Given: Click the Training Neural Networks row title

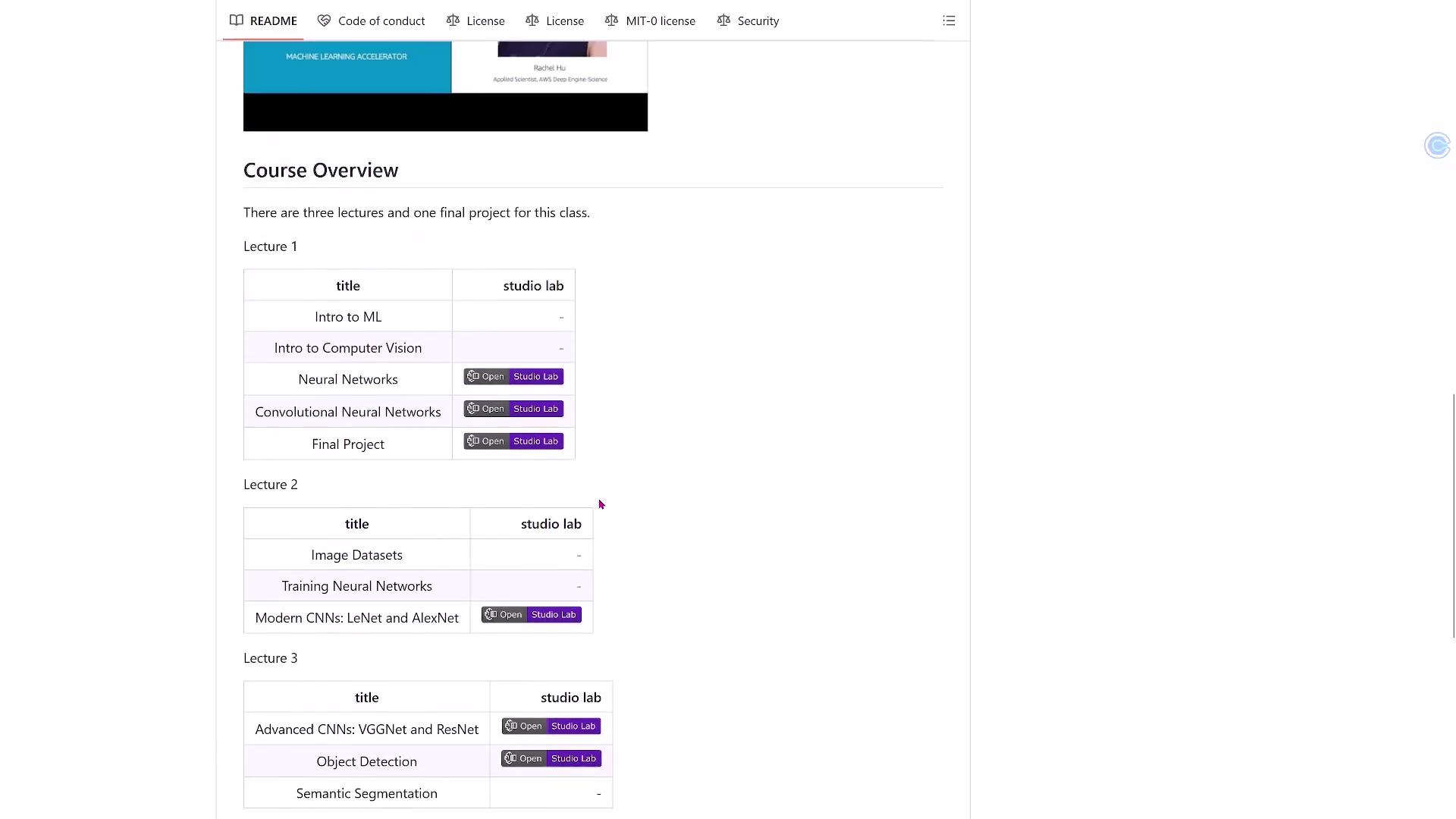Looking at the screenshot, I should pyautogui.click(x=356, y=586).
